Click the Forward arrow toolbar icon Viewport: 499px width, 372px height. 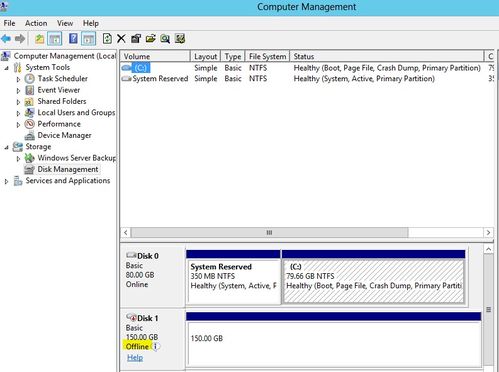coord(20,39)
